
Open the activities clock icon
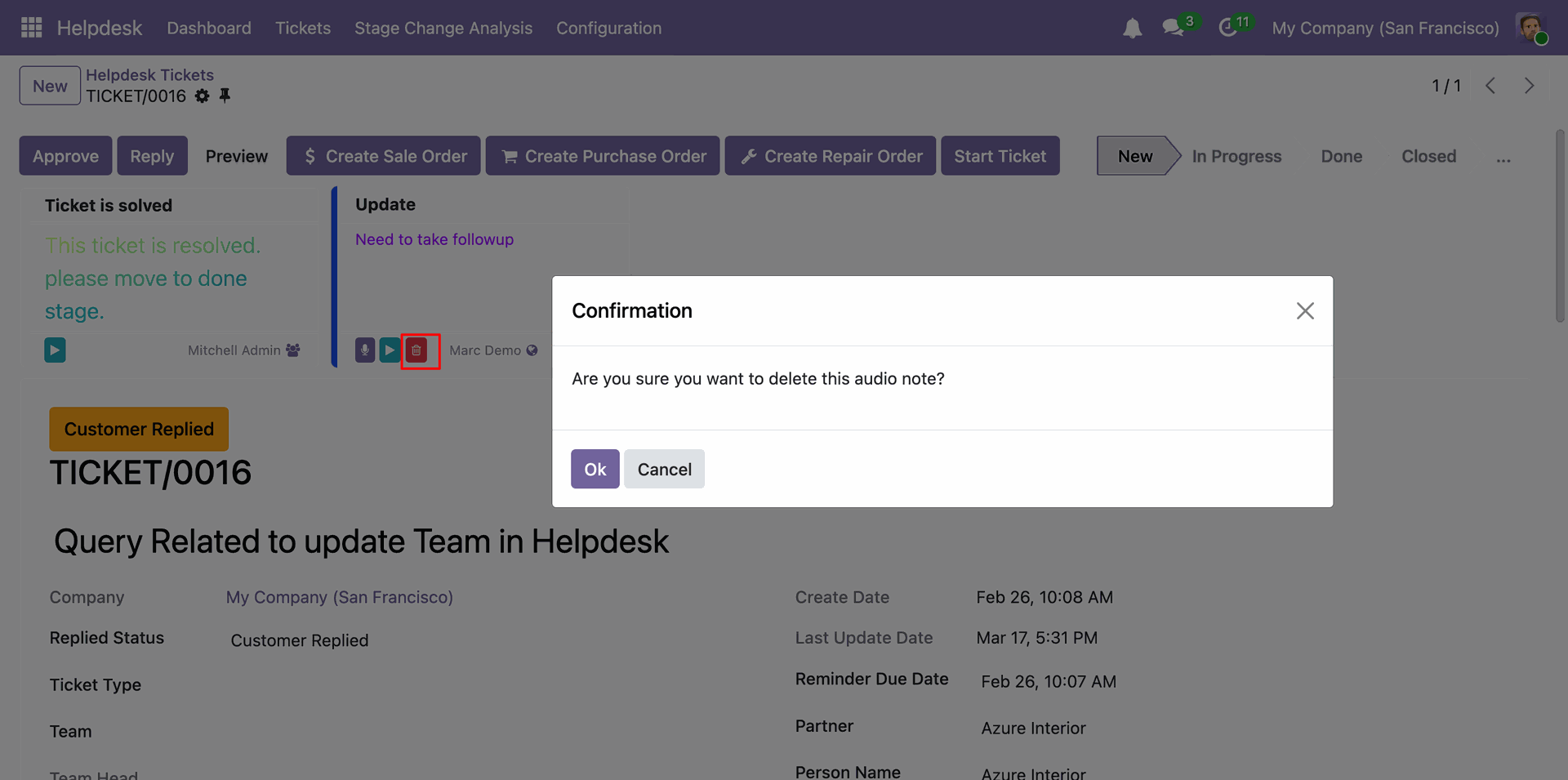(x=1227, y=28)
